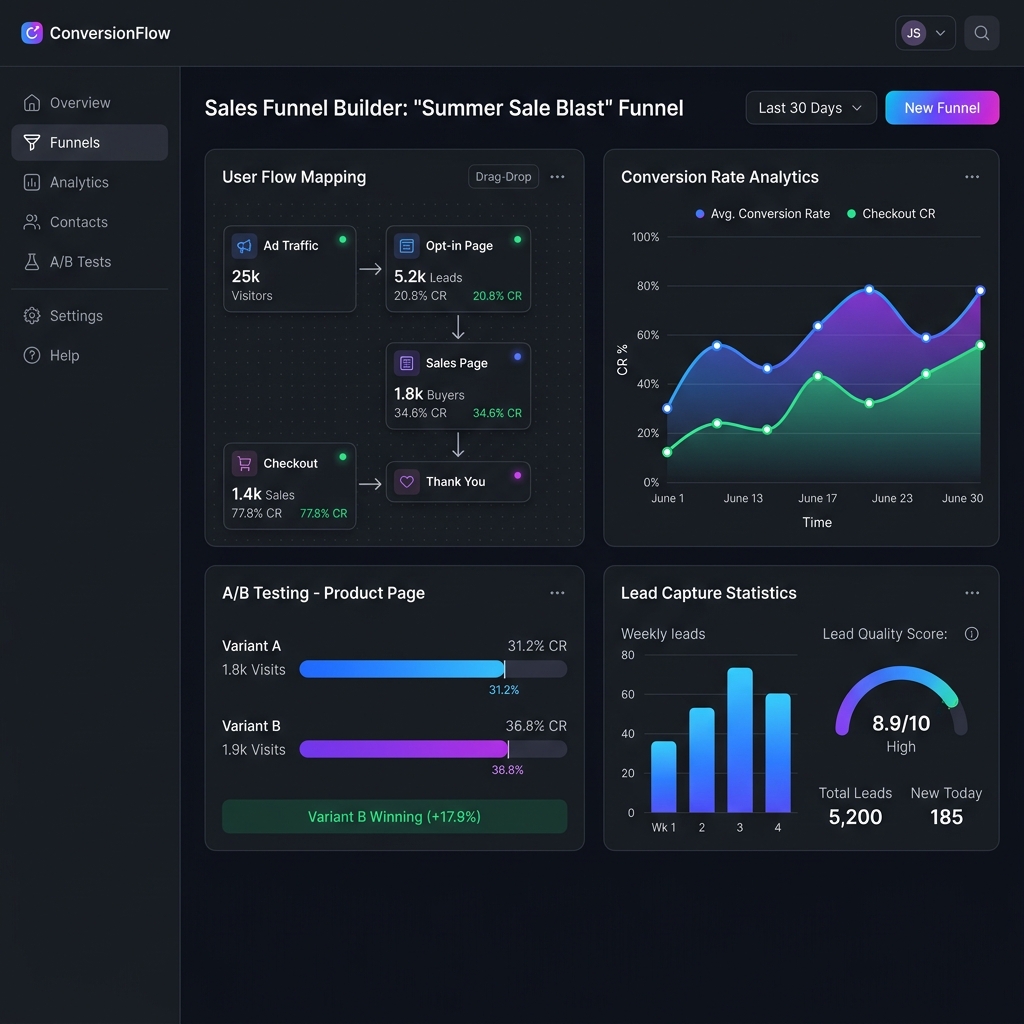This screenshot has height=1024, width=1024.
Task: Select the 1.4k Sales value
Action: pyautogui.click(x=263, y=494)
